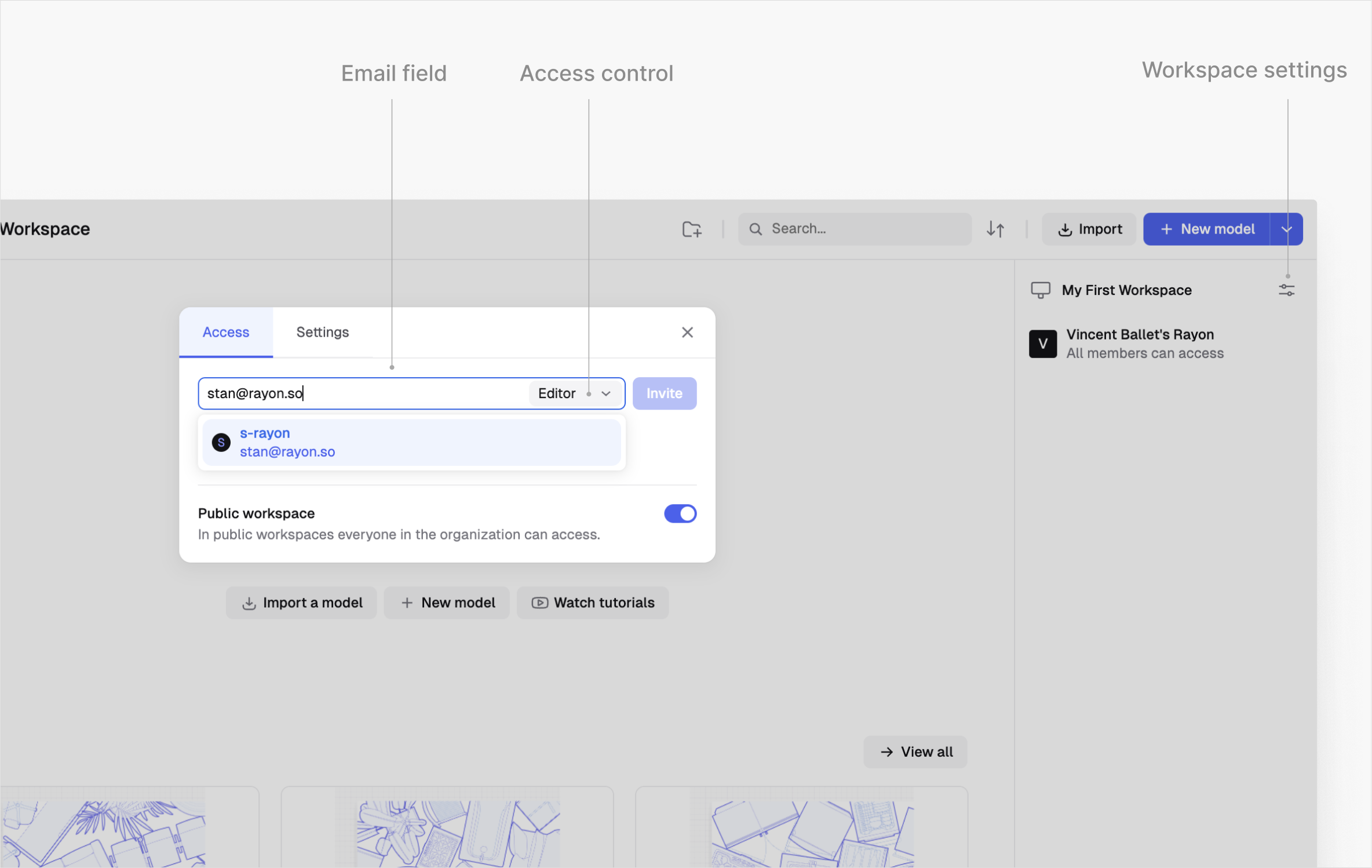
Task: Select the s-rayon suggestion entry
Action: [411, 442]
